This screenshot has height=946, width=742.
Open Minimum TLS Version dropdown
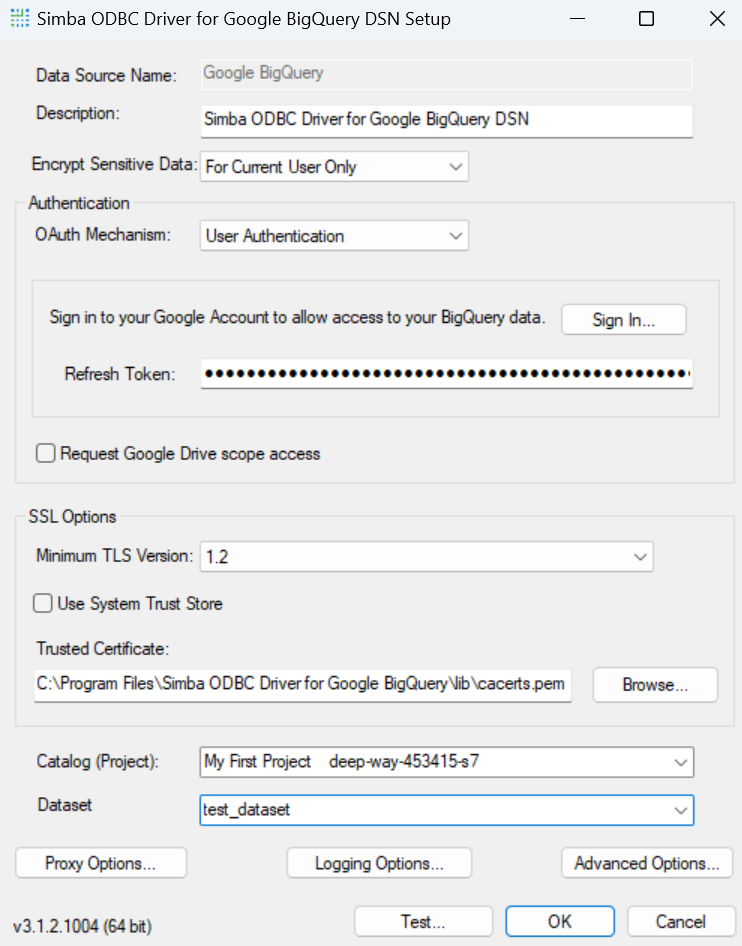tap(426, 556)
